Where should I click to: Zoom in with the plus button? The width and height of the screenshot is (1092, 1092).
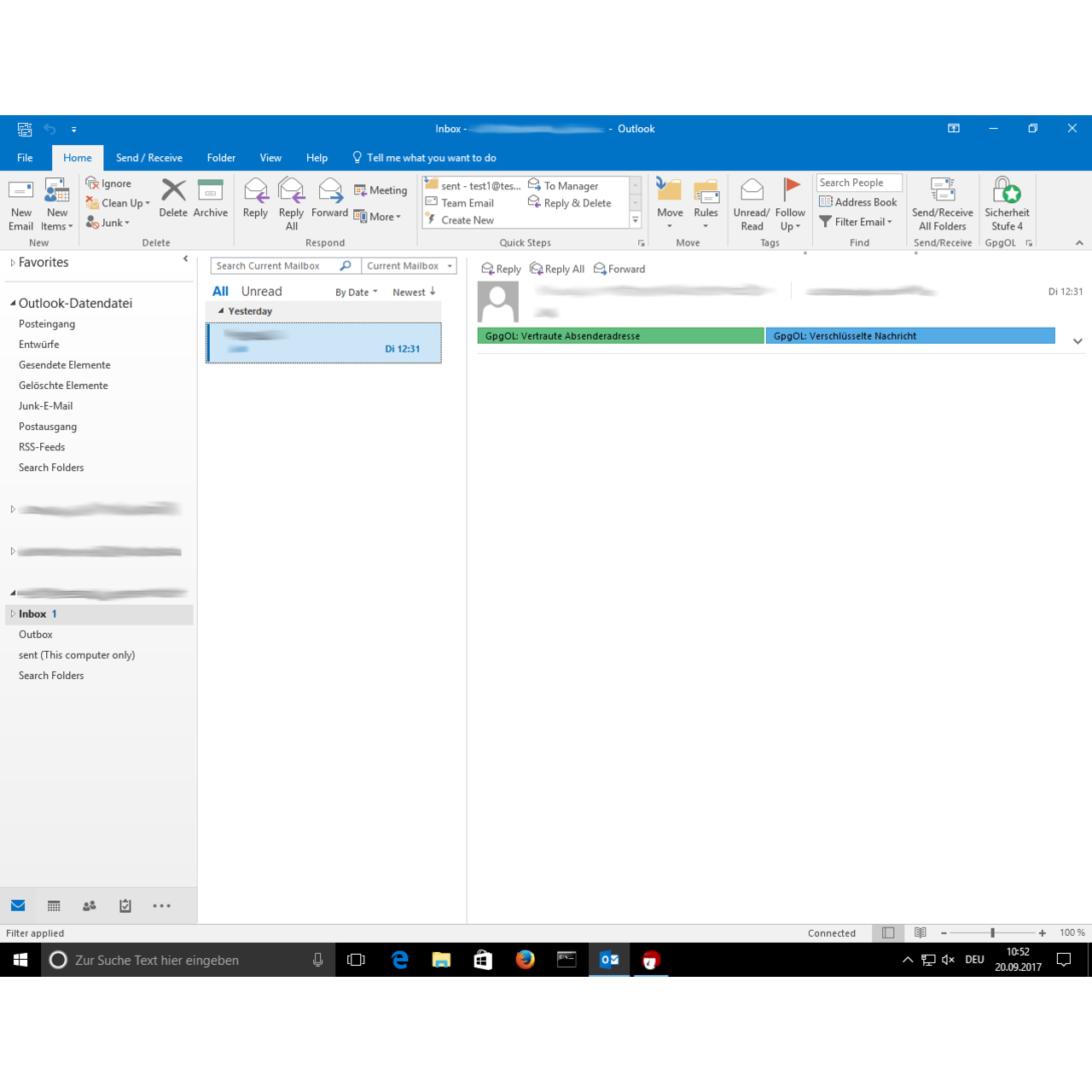(1042, 933)
